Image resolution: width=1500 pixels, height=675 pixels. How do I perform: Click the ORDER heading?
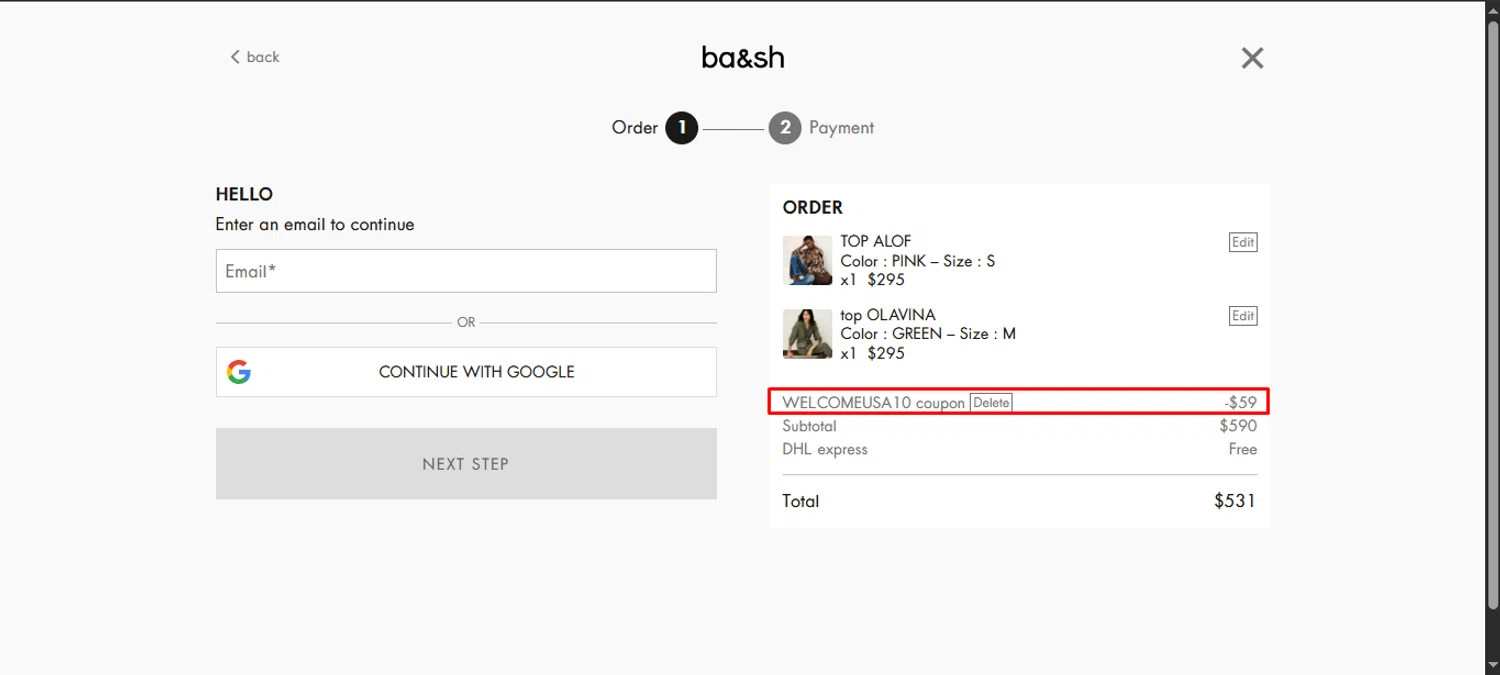(x=813, y=207)
